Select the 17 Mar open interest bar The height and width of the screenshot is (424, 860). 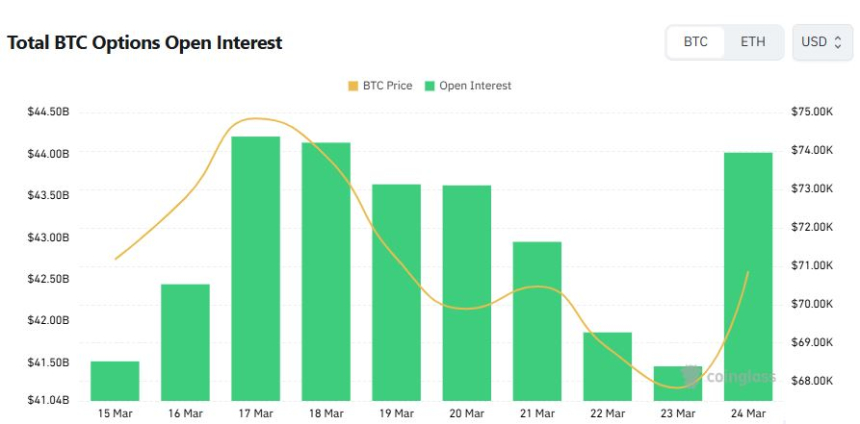click(x=256, y=268)
